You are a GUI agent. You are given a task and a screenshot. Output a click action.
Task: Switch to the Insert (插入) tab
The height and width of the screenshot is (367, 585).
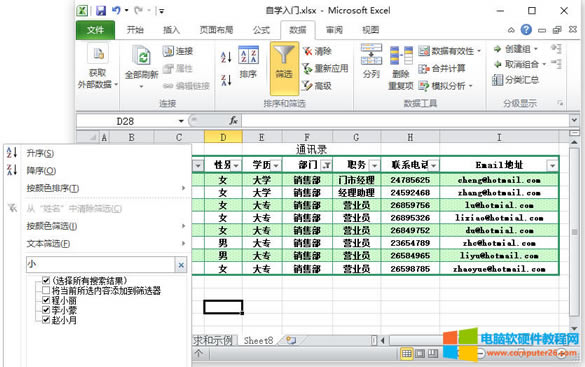pos(172,30)
